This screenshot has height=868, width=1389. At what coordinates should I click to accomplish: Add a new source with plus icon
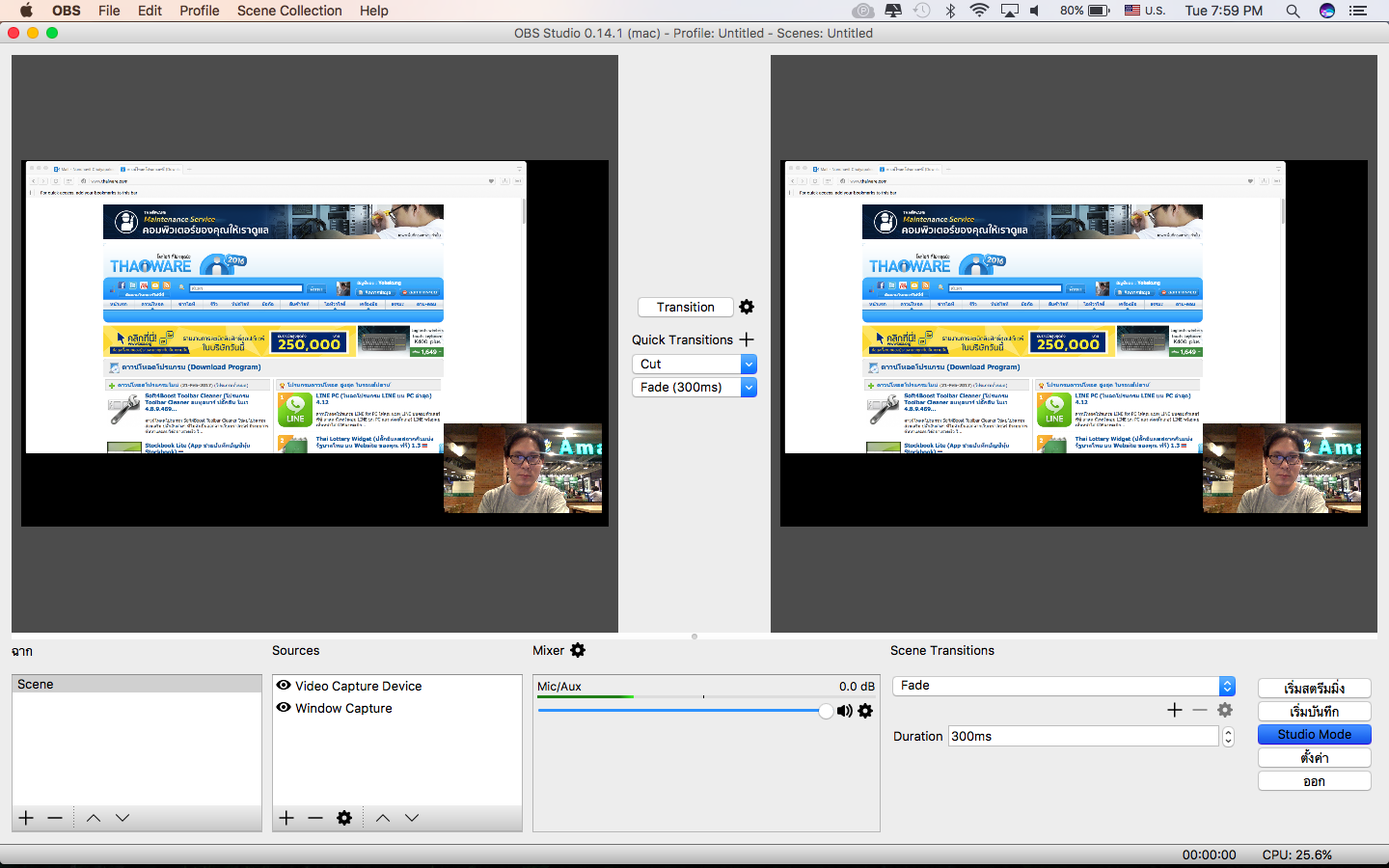286,818
